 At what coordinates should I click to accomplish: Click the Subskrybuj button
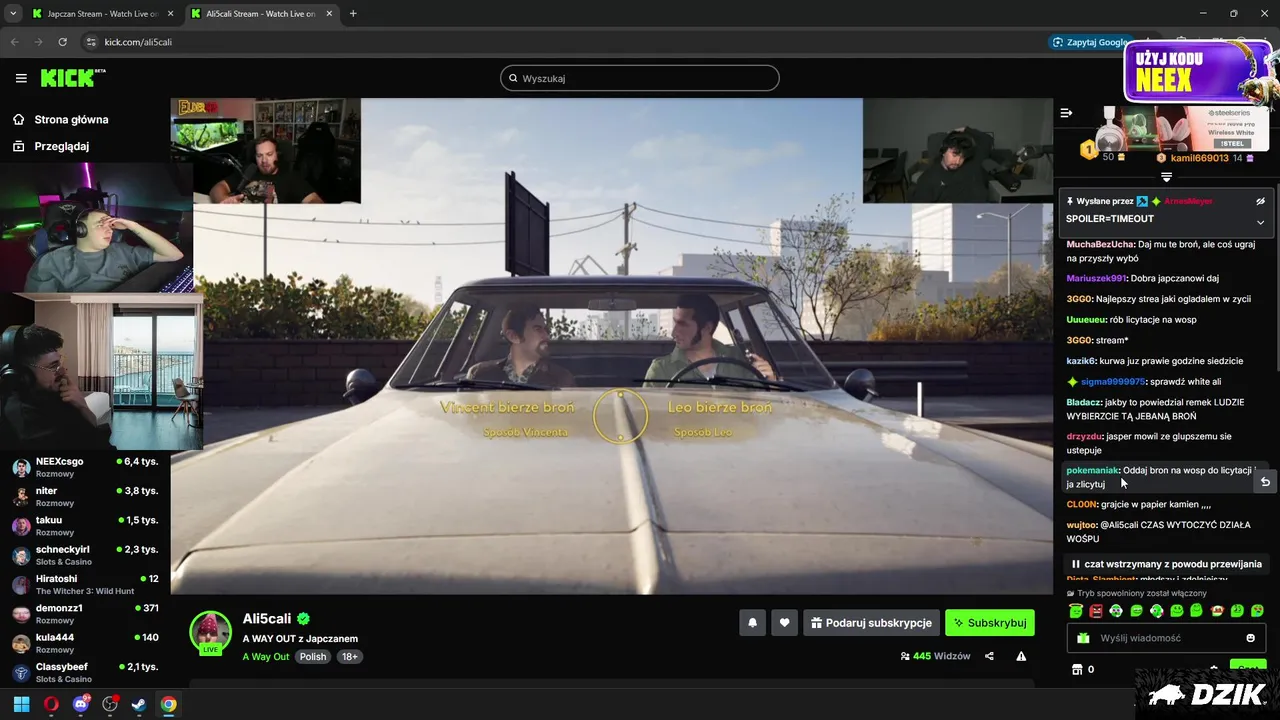pos(990,623)
